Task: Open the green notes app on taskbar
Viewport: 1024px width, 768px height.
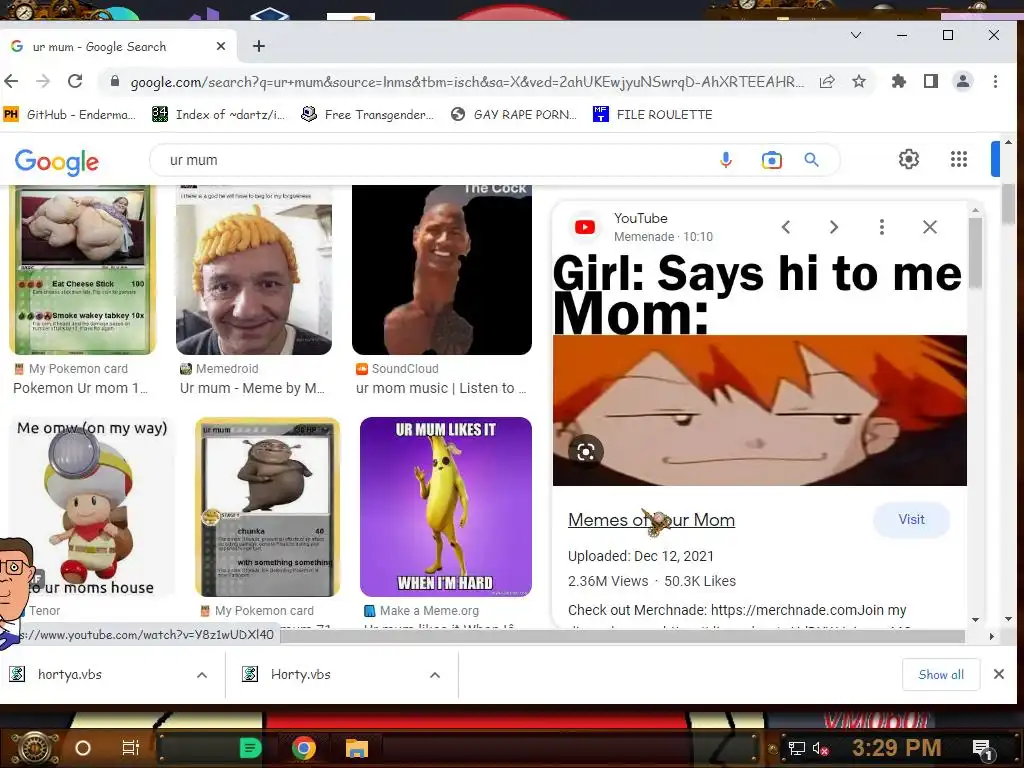Action: pyautogui.click(x=249, y=748)
